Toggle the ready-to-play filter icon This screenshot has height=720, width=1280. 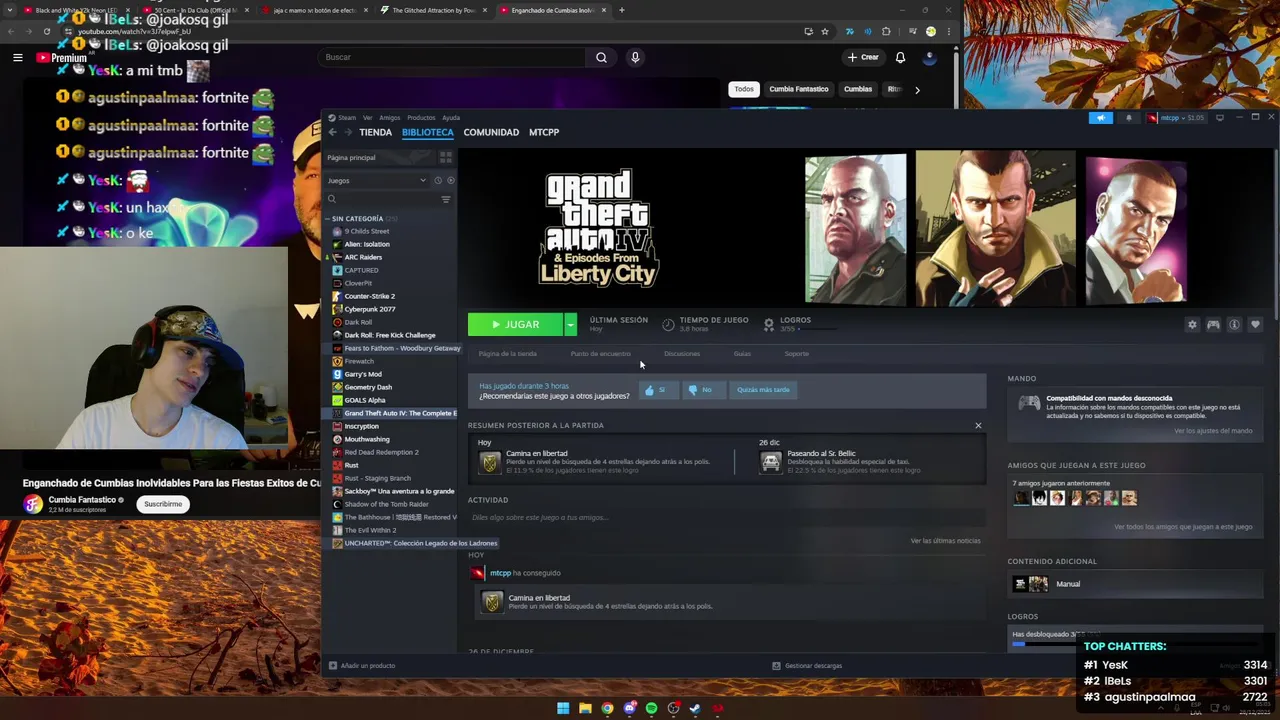coord(450,180)
